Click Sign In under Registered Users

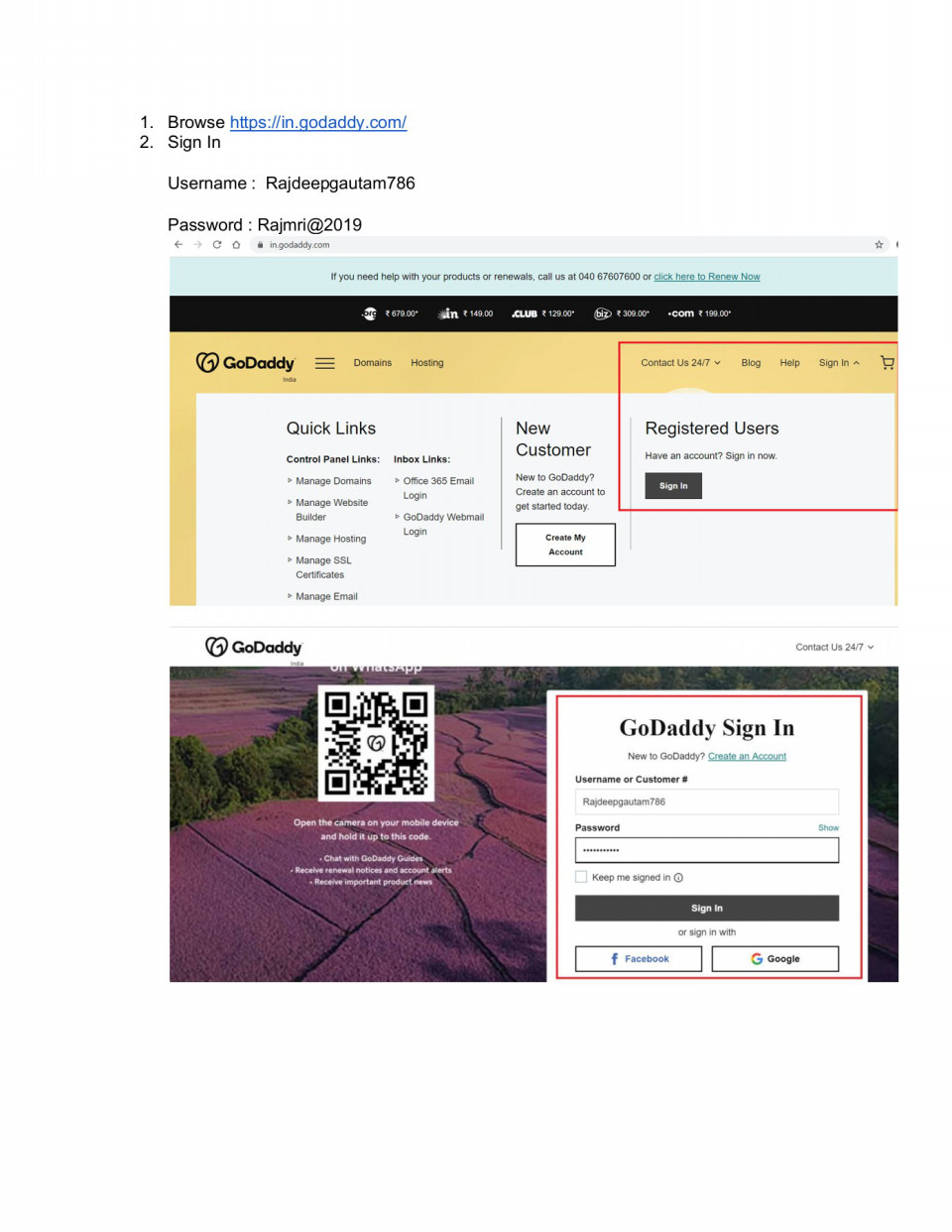pos(673,486)
